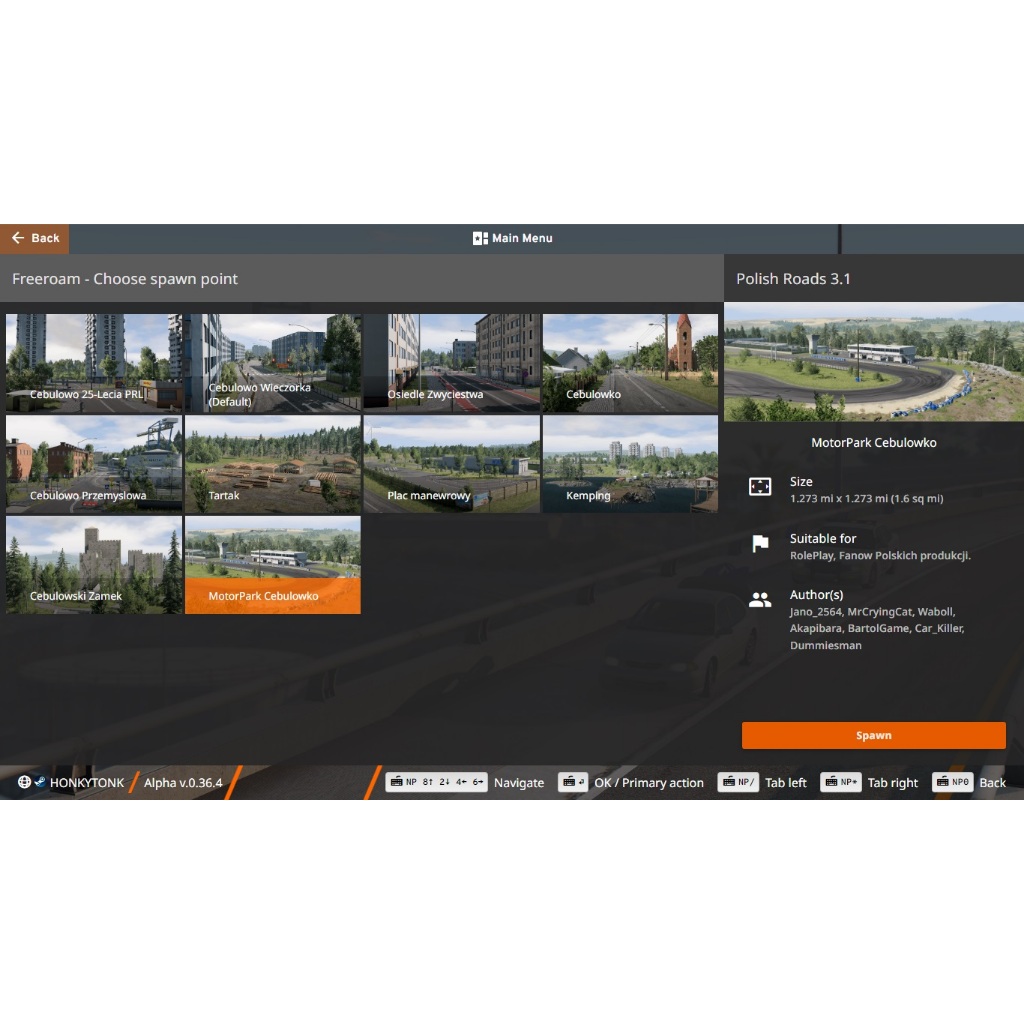
Task: Select Cebulowo Przemyslowa spawn point
Action: pyautogui.click(x=94, y=464)
